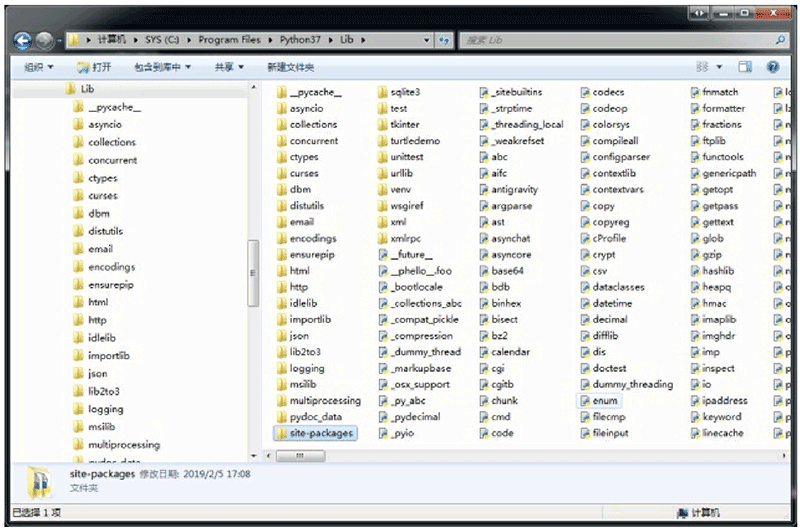The height and width of the screenshot is (528, 800).
Task: Select the _pyio file icon
Action: pos(383,433)
